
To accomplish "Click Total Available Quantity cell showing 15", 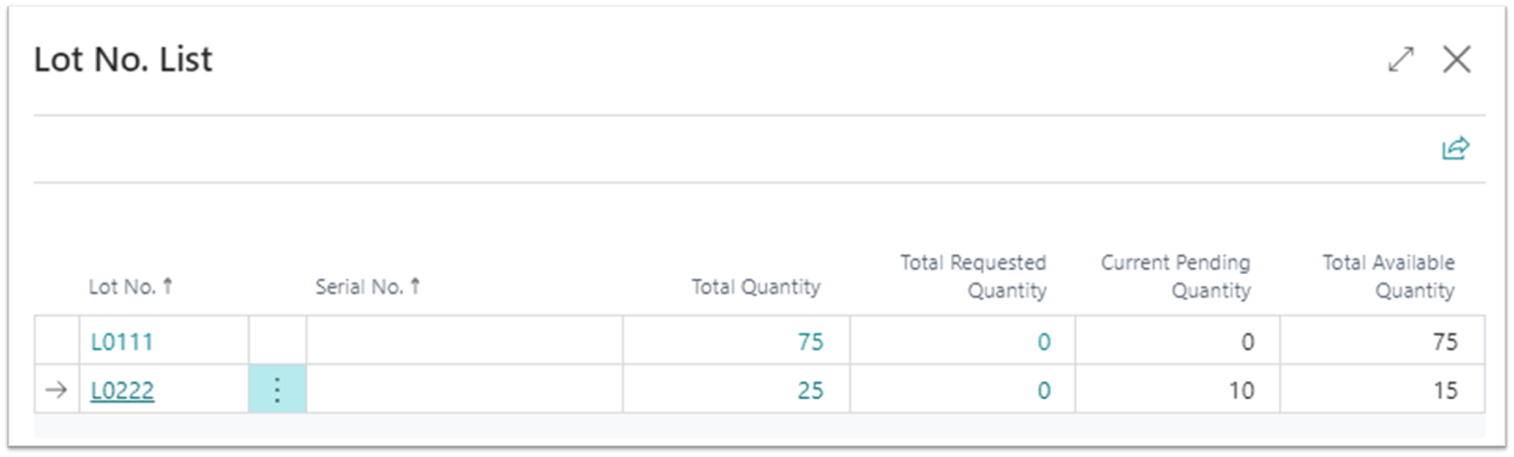I will click(x=1443, y=390).
